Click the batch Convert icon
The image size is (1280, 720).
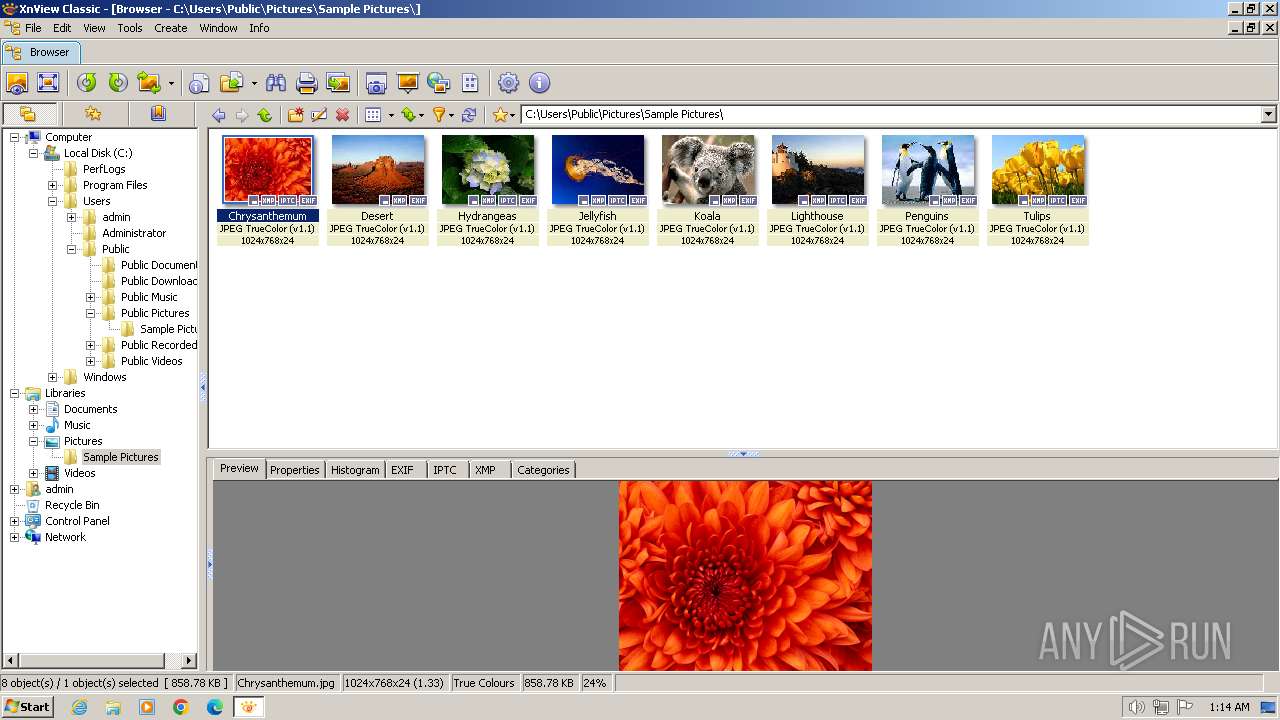point(338,83)
